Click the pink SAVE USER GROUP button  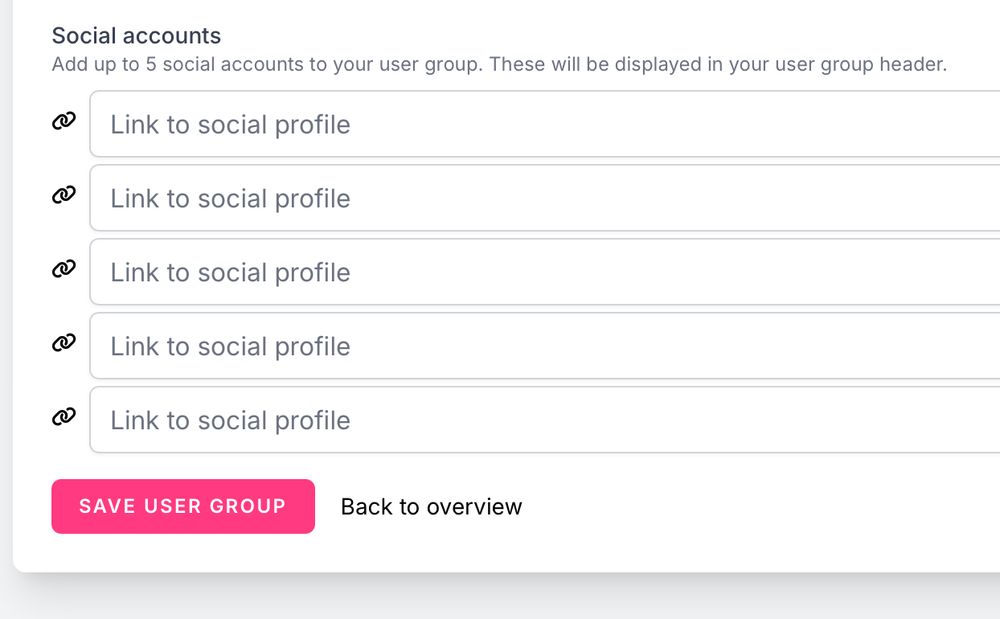(x=183, y=506)
